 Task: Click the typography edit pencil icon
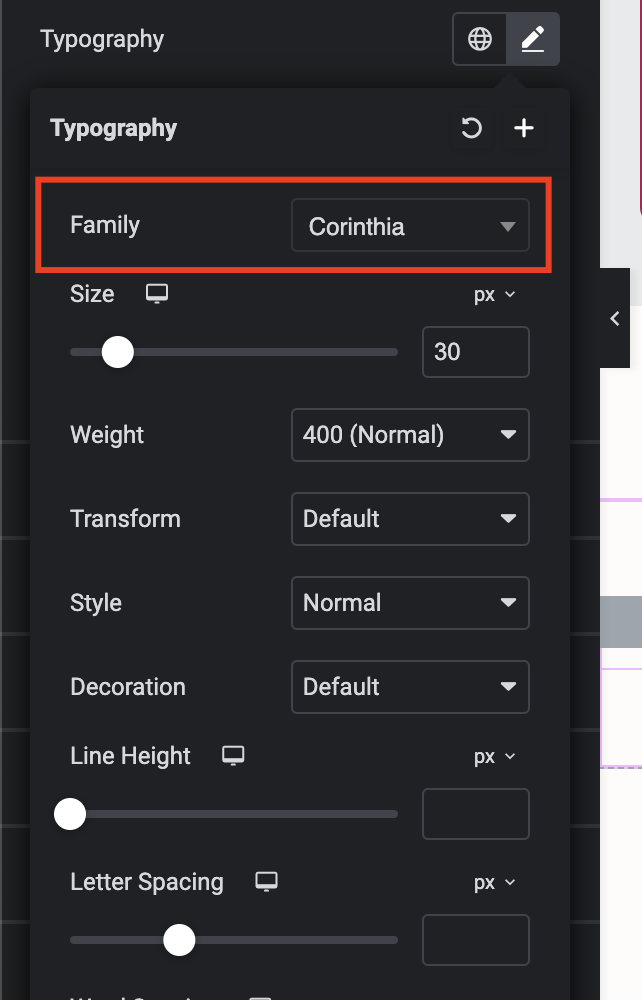533,39
